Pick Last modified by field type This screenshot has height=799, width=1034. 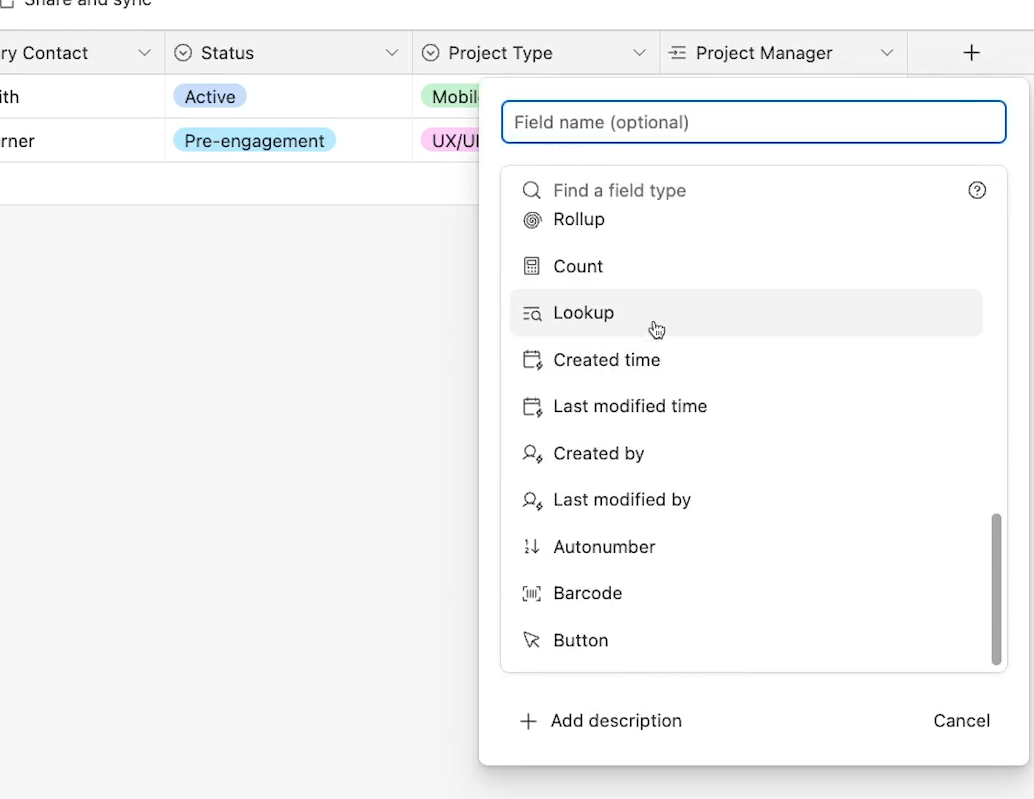click(622, 500)
